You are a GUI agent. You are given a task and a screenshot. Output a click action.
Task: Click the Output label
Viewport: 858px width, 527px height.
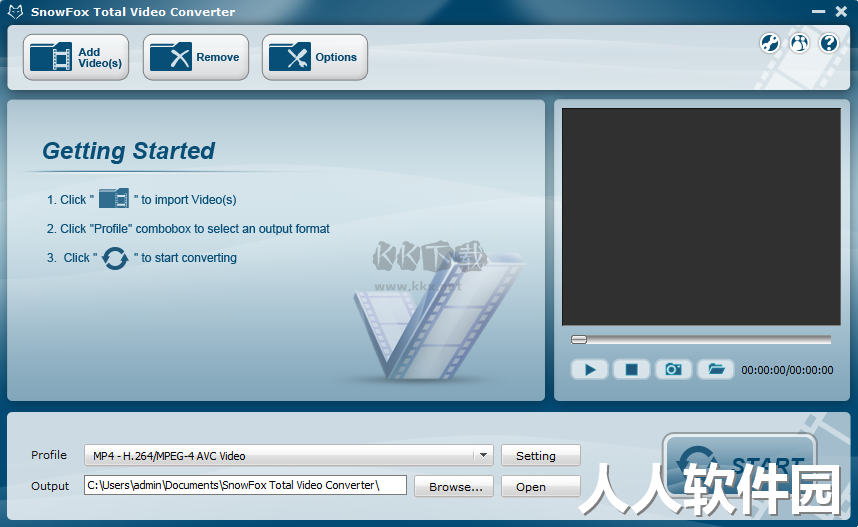(50, 486)
